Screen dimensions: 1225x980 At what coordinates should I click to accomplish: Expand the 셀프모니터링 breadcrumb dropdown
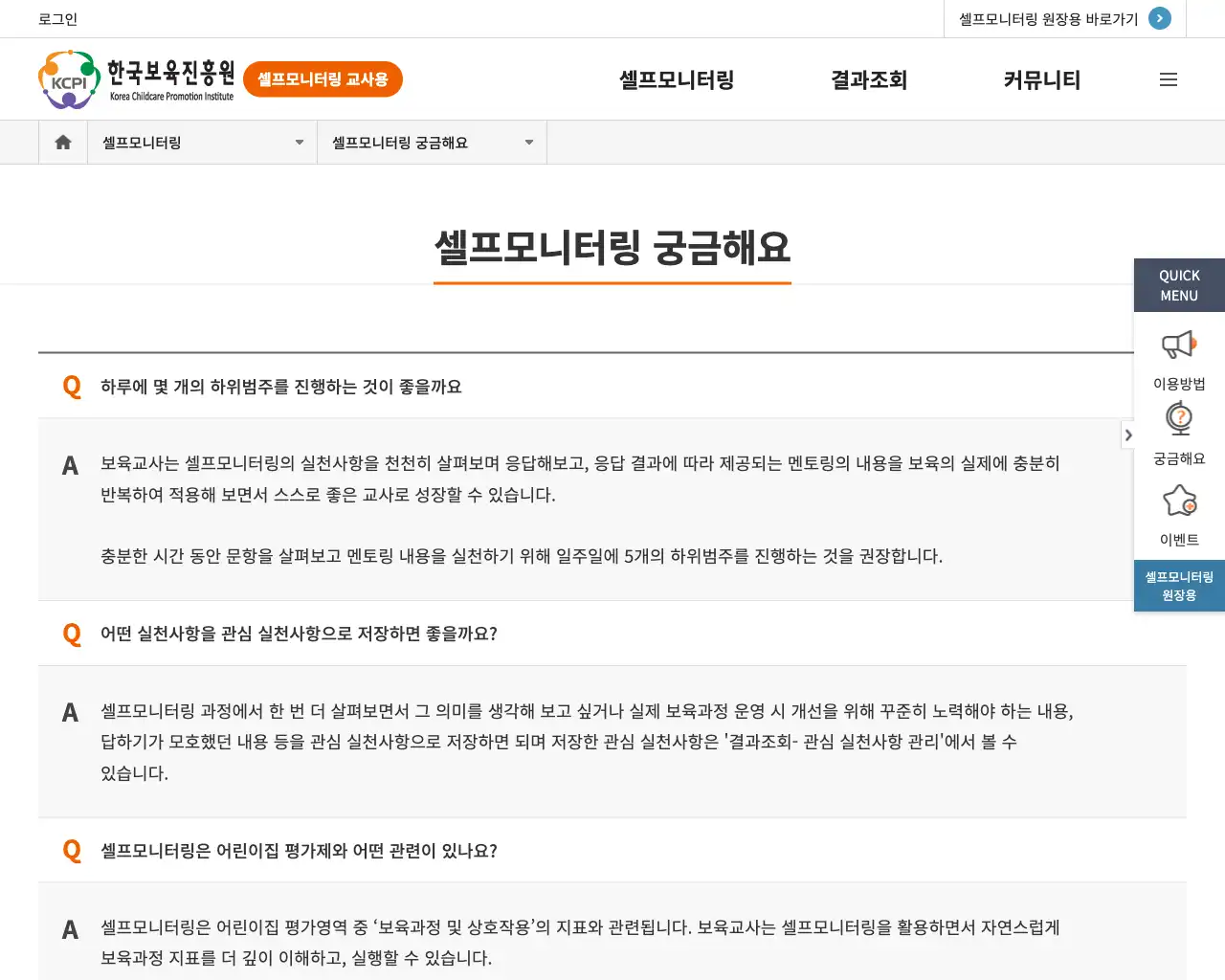click(202, 143)
